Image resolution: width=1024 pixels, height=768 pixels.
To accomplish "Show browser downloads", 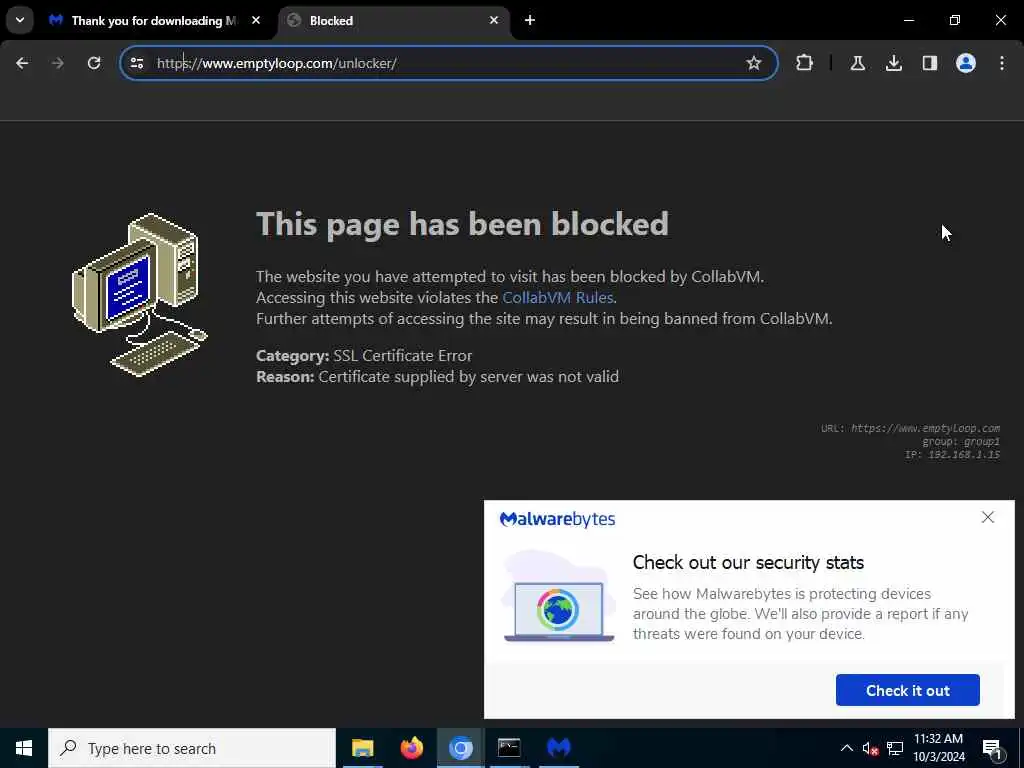I will coord(894,63).
